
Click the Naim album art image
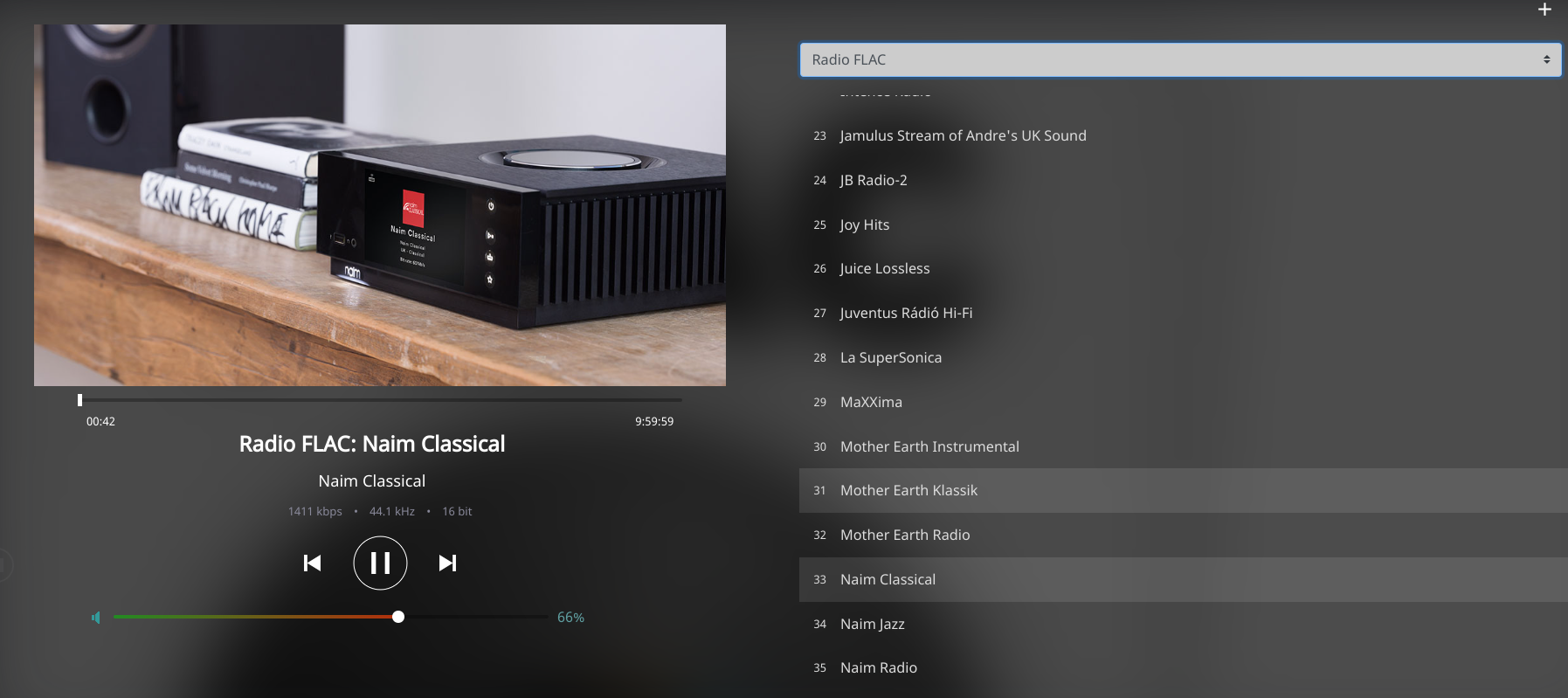pyautogui.click(x=380, y=205)
